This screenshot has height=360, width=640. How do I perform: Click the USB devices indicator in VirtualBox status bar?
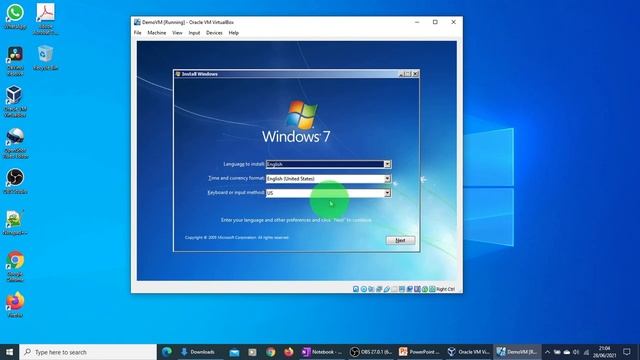point(387,289)
